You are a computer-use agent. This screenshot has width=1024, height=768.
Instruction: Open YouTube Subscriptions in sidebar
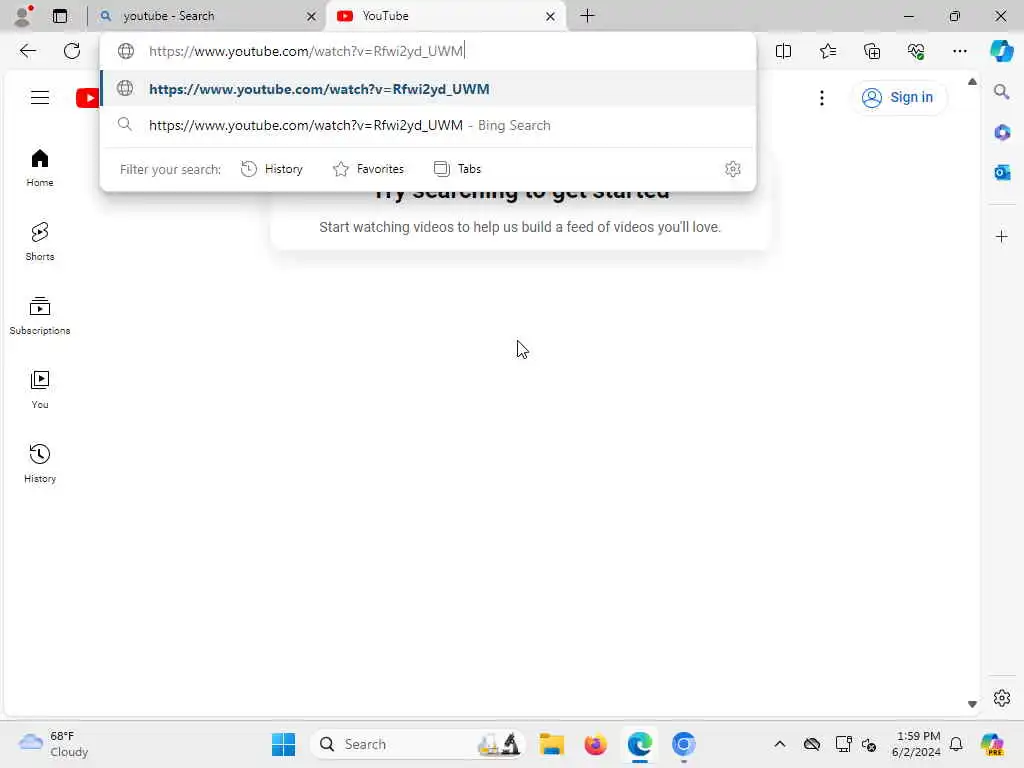40,316
